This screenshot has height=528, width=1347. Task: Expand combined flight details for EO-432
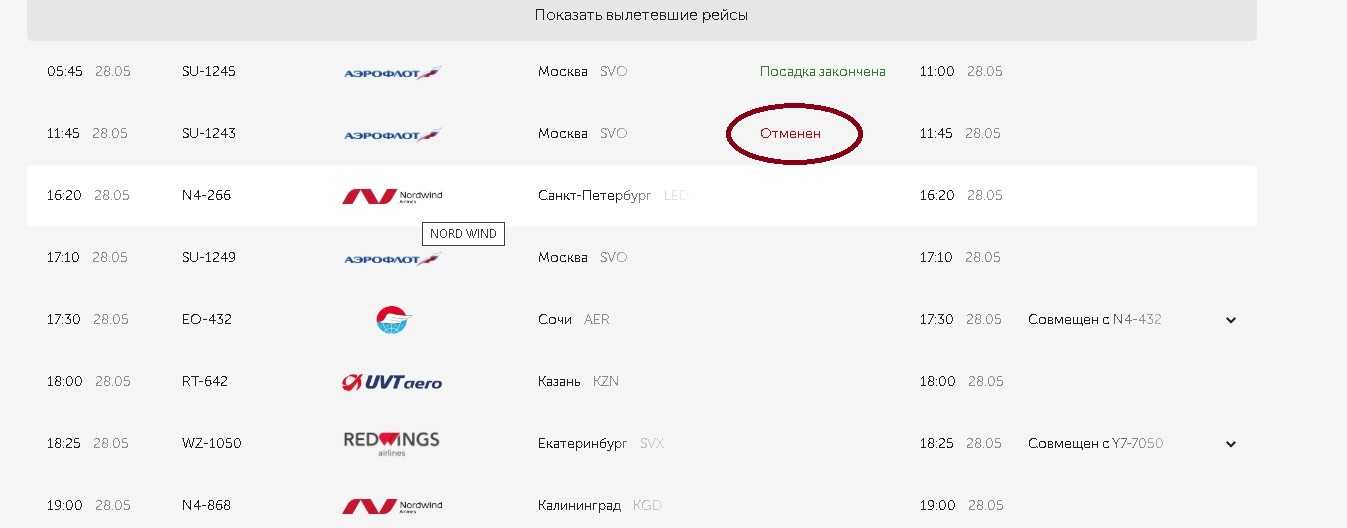(1231, 320)
